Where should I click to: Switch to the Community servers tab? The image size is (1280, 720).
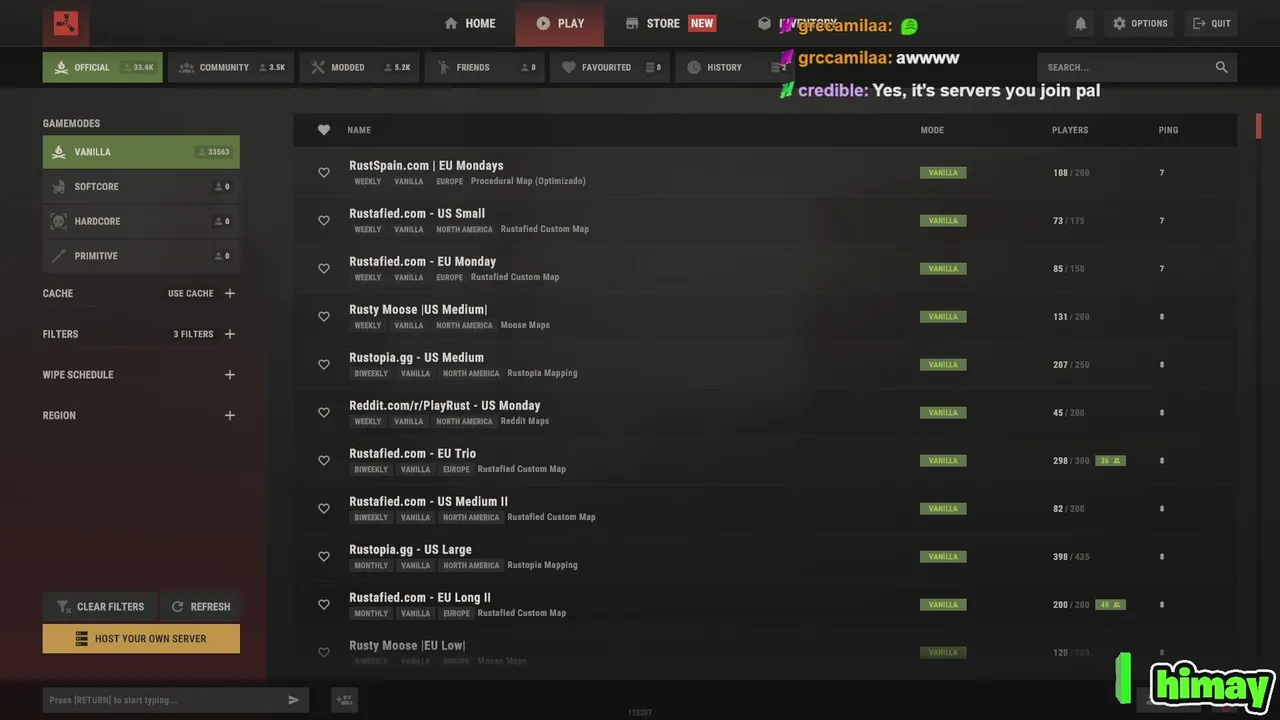pos(231,67)
